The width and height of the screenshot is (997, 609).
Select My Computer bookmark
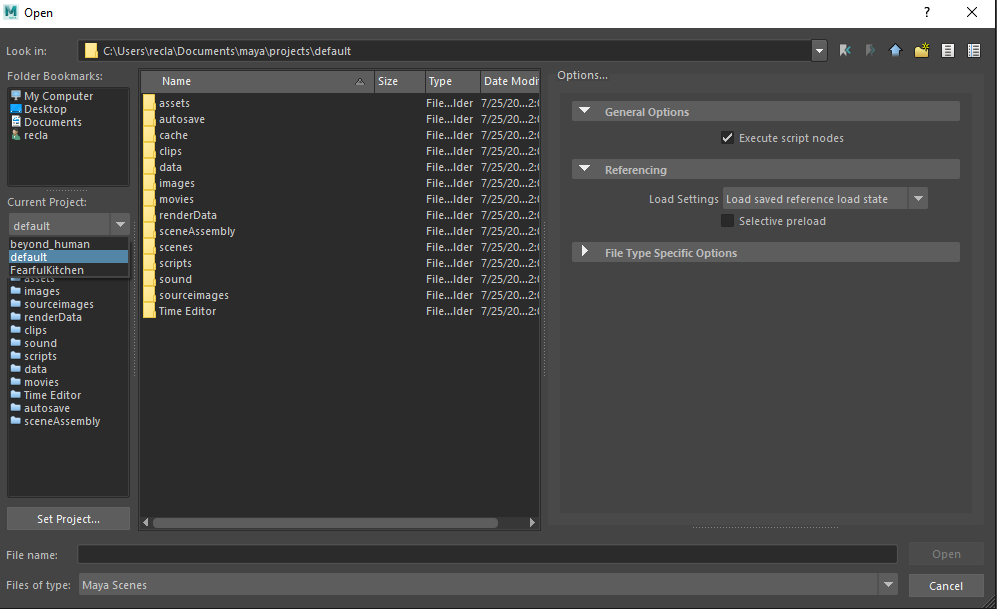[52, 96]
